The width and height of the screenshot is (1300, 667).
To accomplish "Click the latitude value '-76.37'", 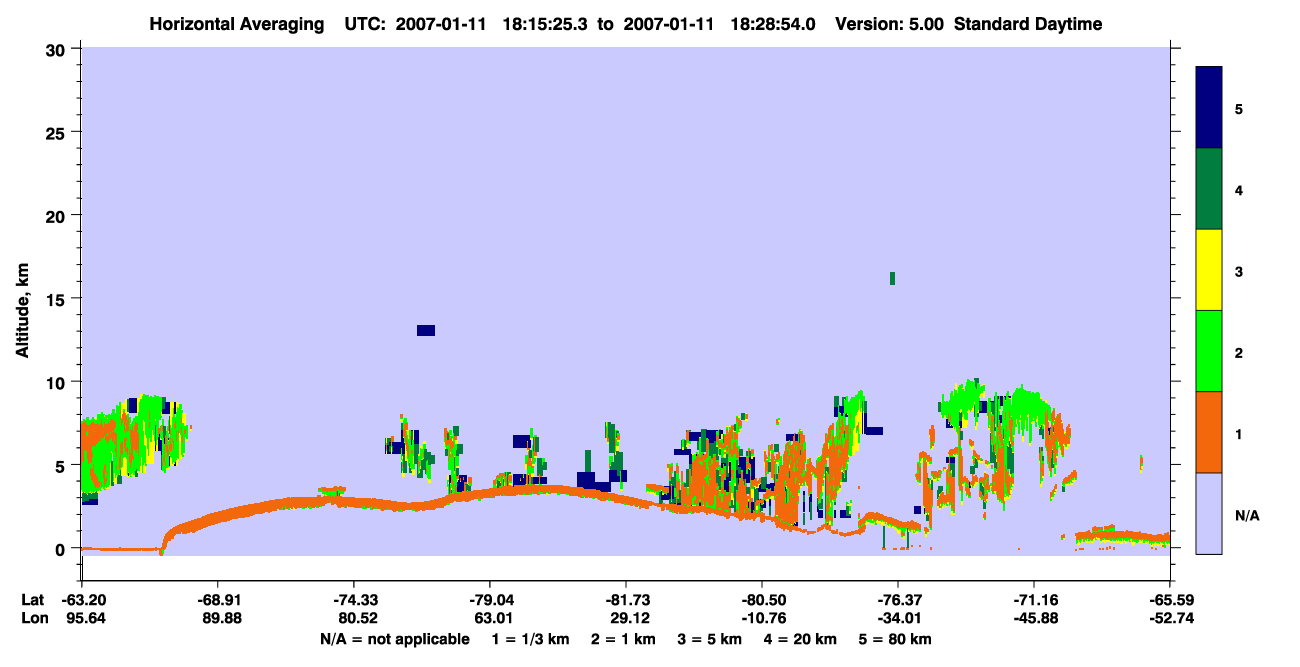I will point(898,600).
